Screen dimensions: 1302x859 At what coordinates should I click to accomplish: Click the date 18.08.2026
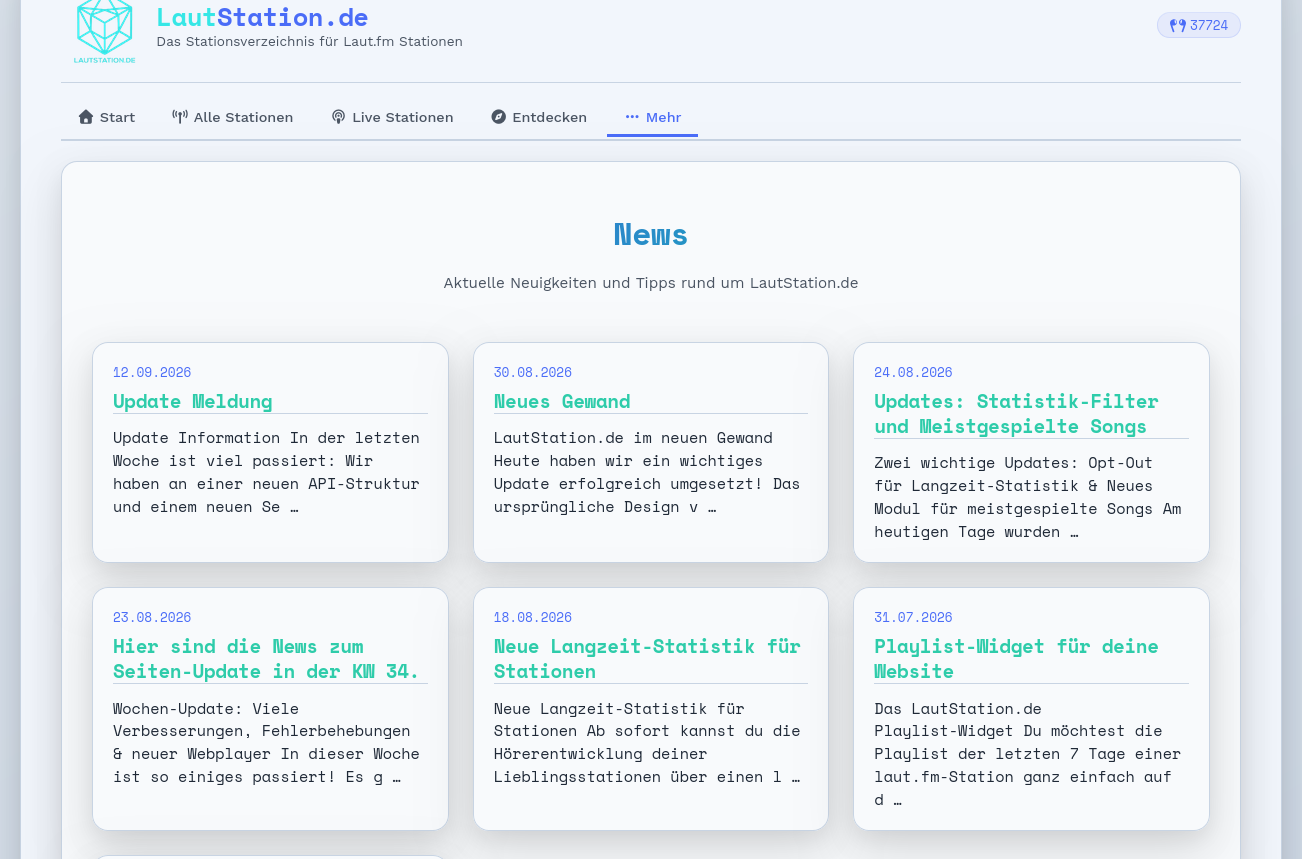click(x=533, y=617)
